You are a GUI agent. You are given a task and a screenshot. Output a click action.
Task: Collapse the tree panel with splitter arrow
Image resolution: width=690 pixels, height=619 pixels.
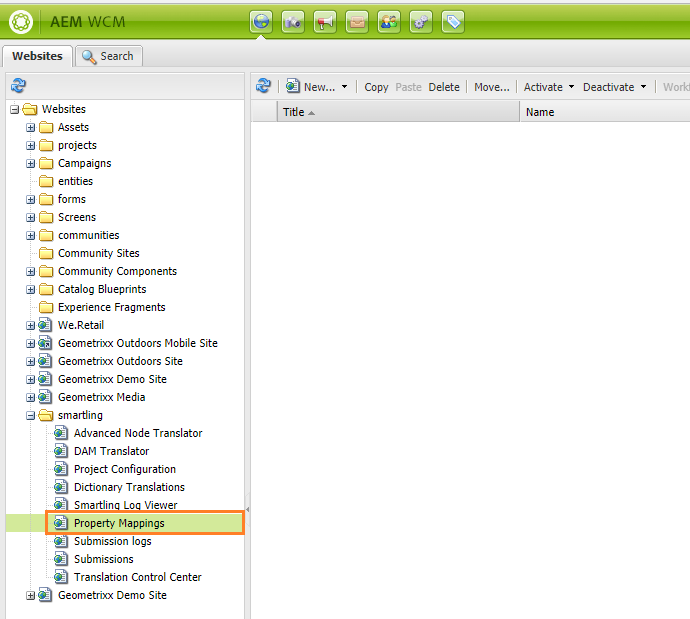click(x=247, y=509)
